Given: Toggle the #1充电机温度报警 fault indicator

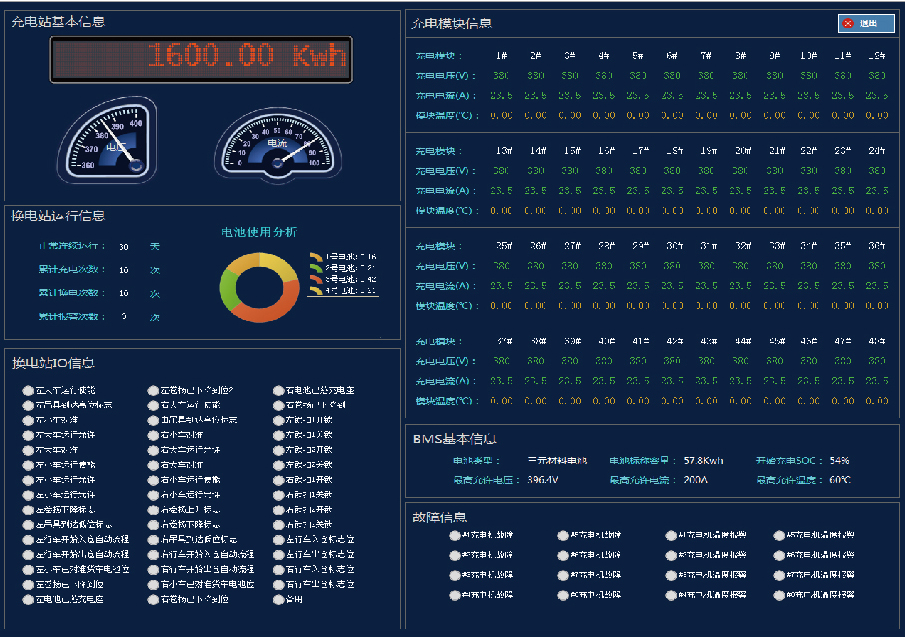Looking at the screenshot, I should (671, 535).
